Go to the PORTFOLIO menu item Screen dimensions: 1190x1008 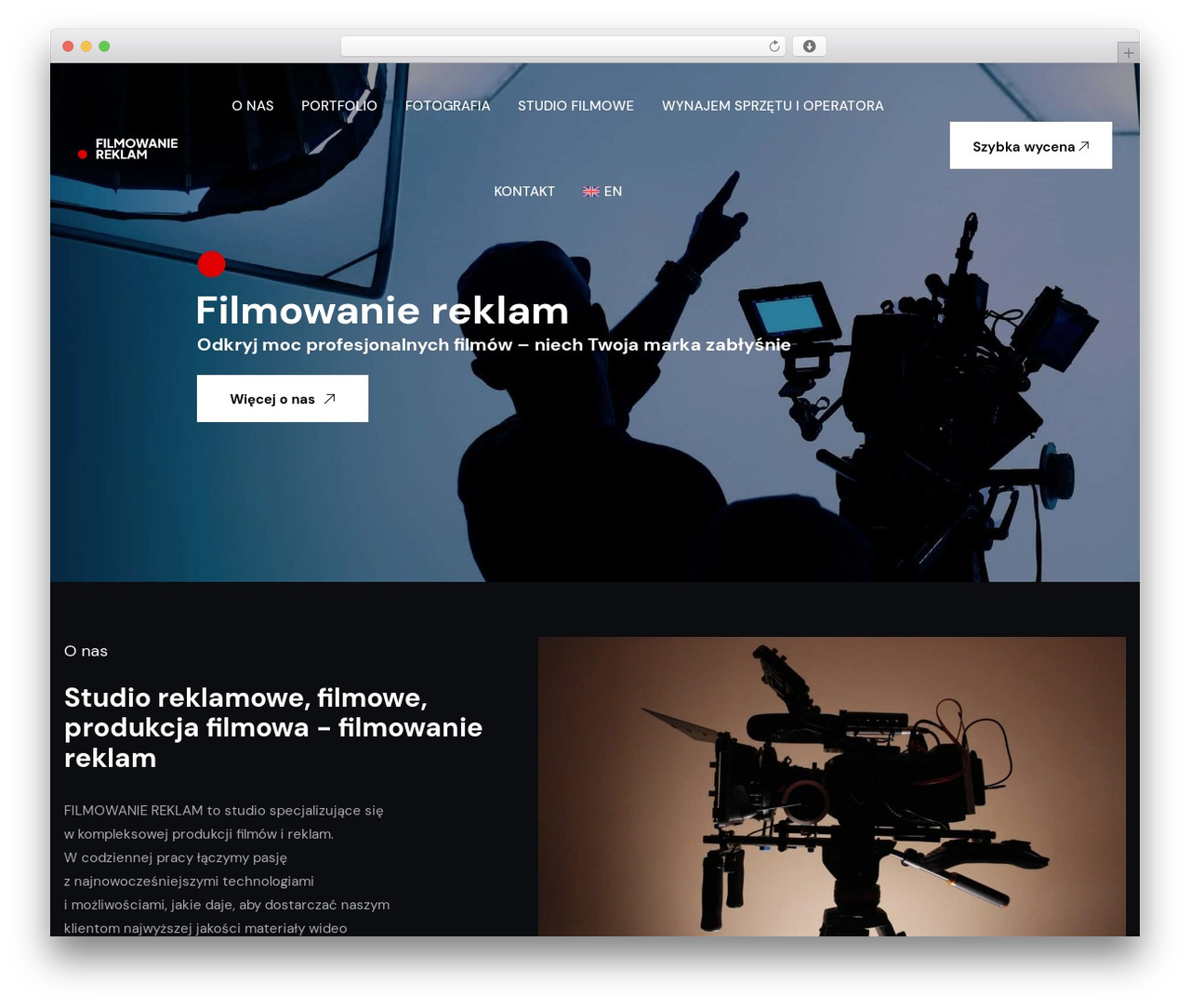pyautogui.click(x=339, y=106)
